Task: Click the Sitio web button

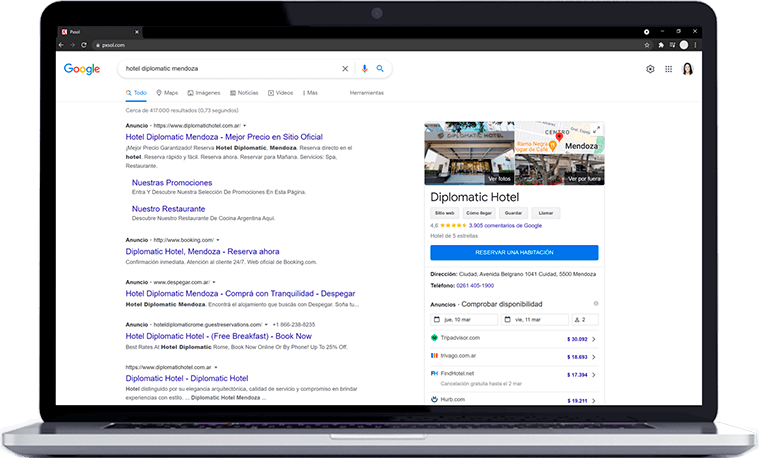Action: click(444, 213)
